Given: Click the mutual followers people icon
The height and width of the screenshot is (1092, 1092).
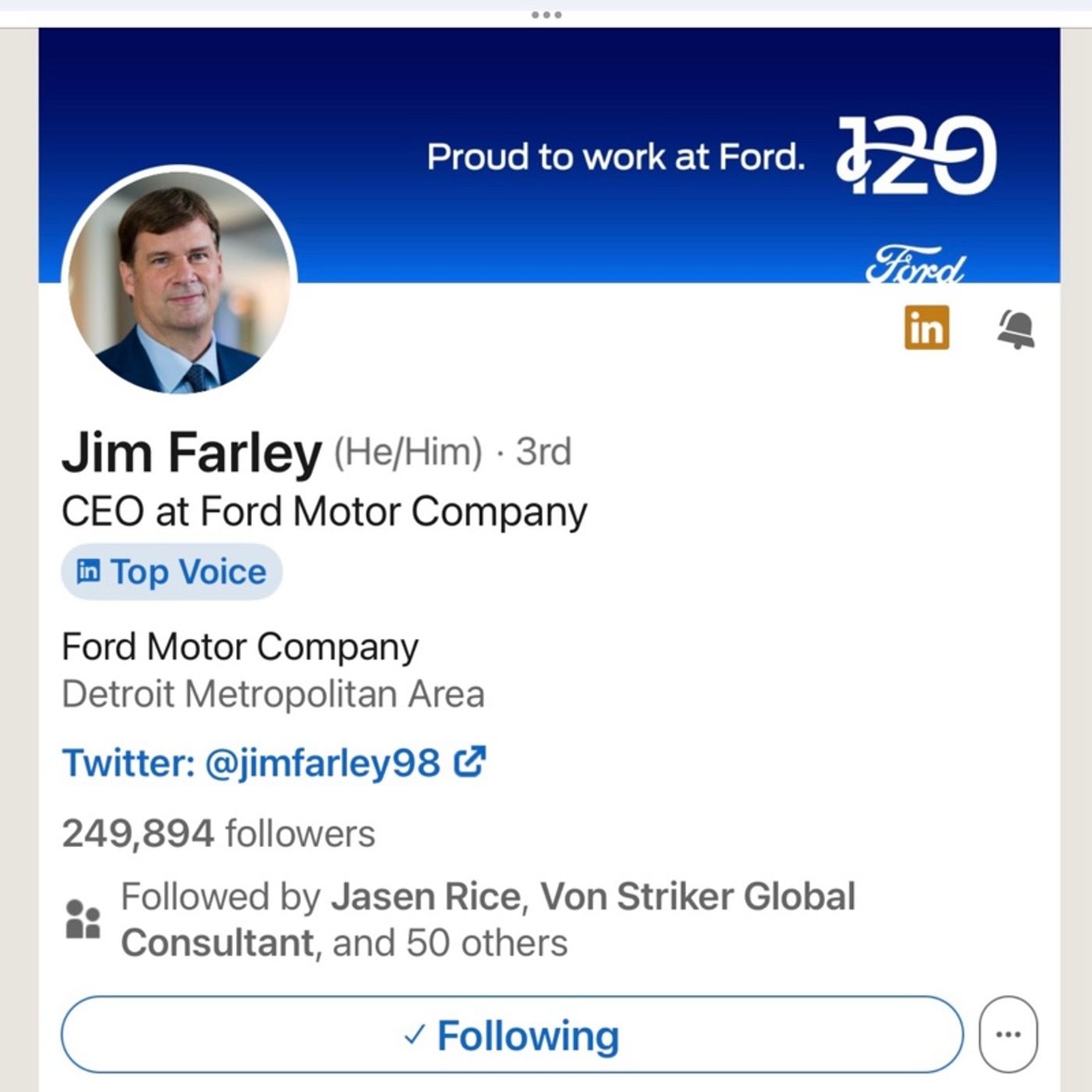Looking at the screenshot, I should [83, 919].
